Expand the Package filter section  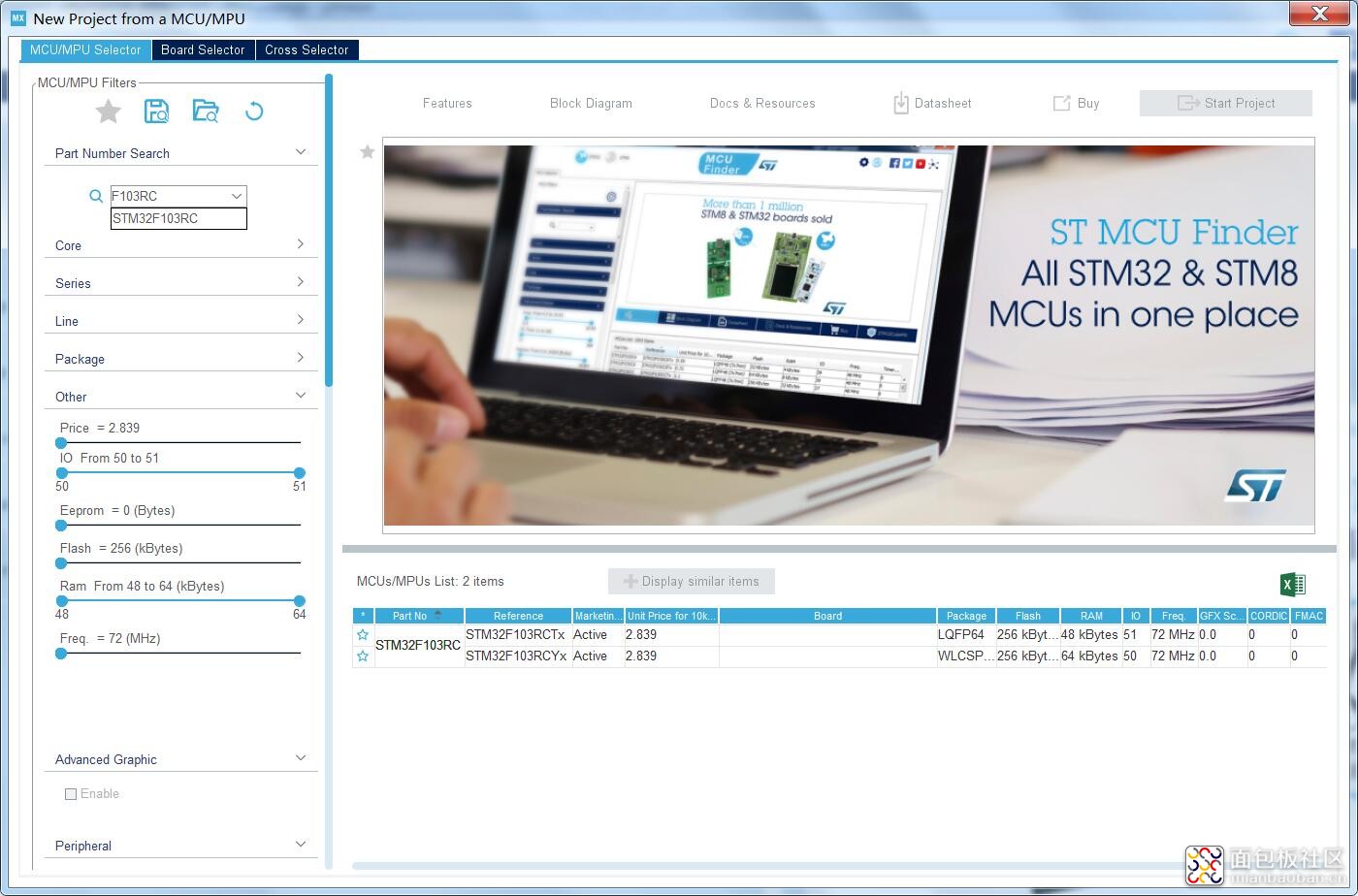301,358
